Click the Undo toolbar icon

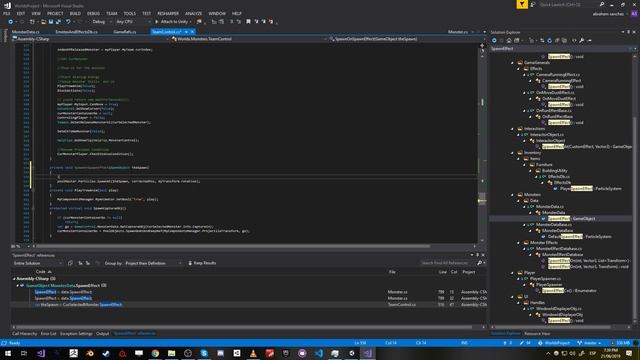[x=68, y=22]
